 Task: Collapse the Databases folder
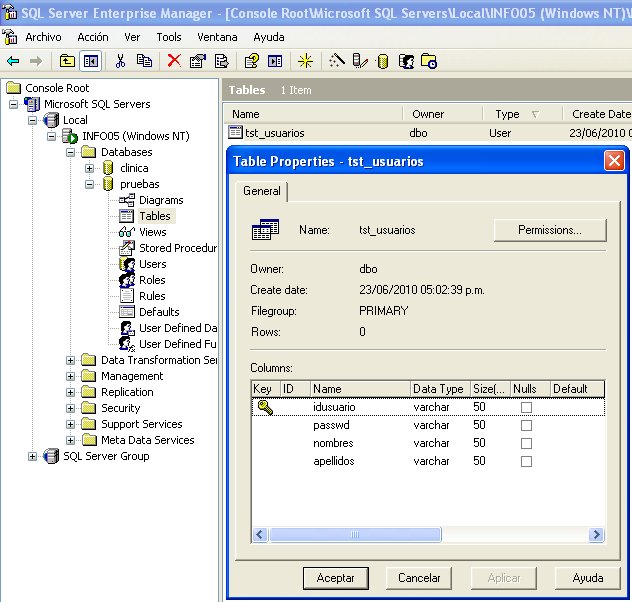70,152
